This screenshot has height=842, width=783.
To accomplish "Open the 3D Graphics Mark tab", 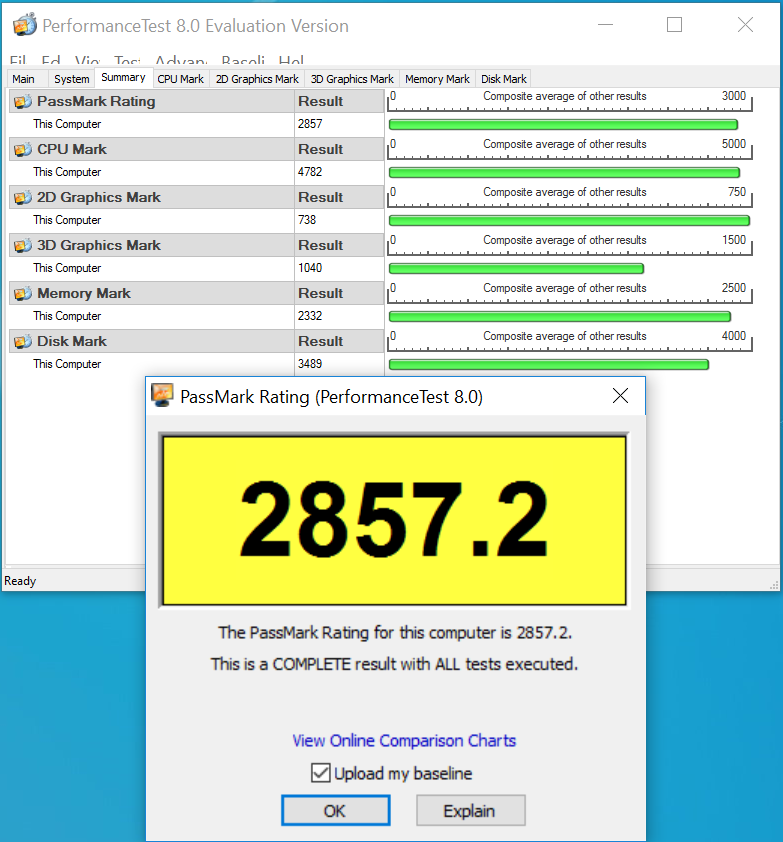I will pos(352,79).
